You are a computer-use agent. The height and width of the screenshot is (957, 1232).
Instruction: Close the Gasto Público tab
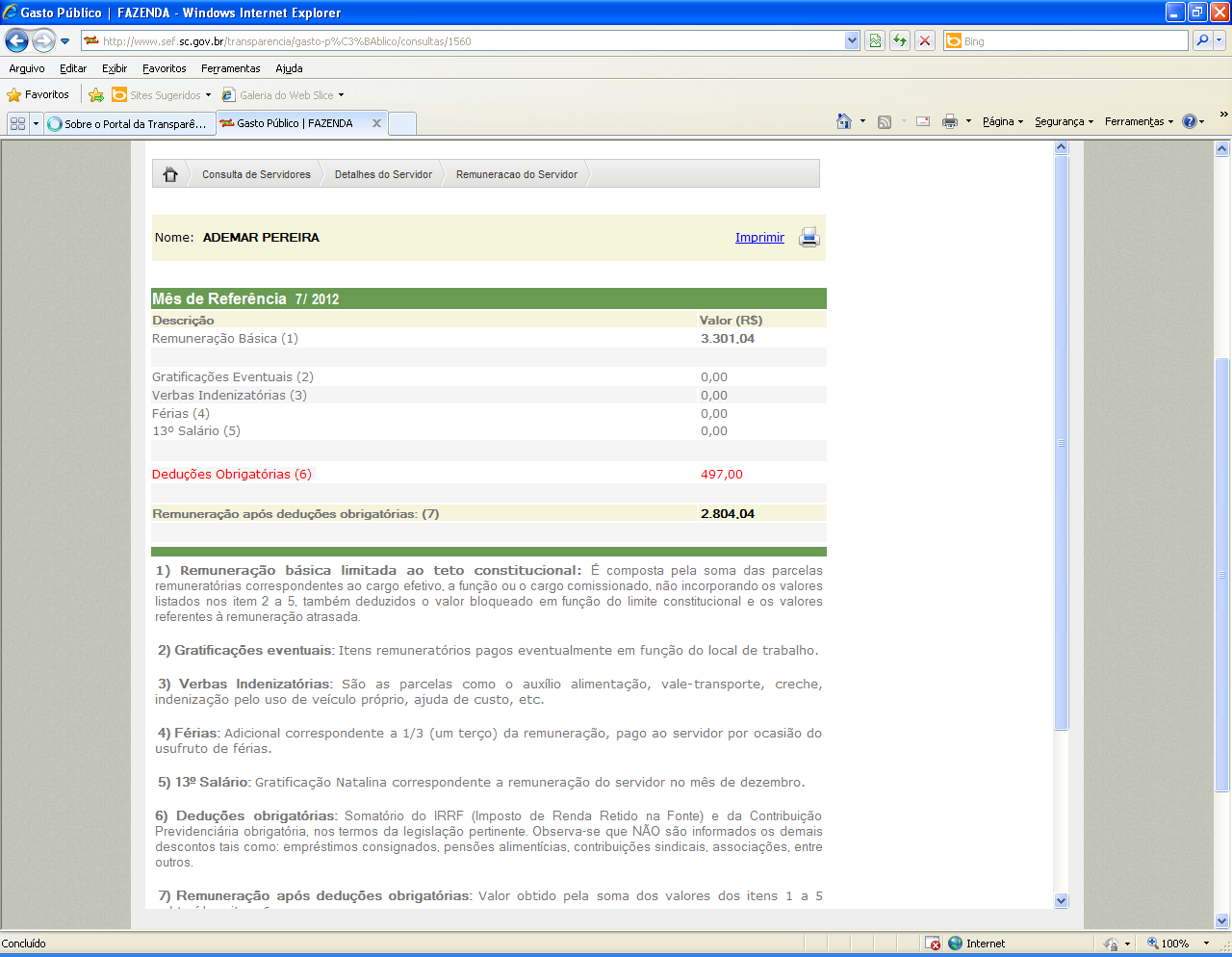click(376, 123)
